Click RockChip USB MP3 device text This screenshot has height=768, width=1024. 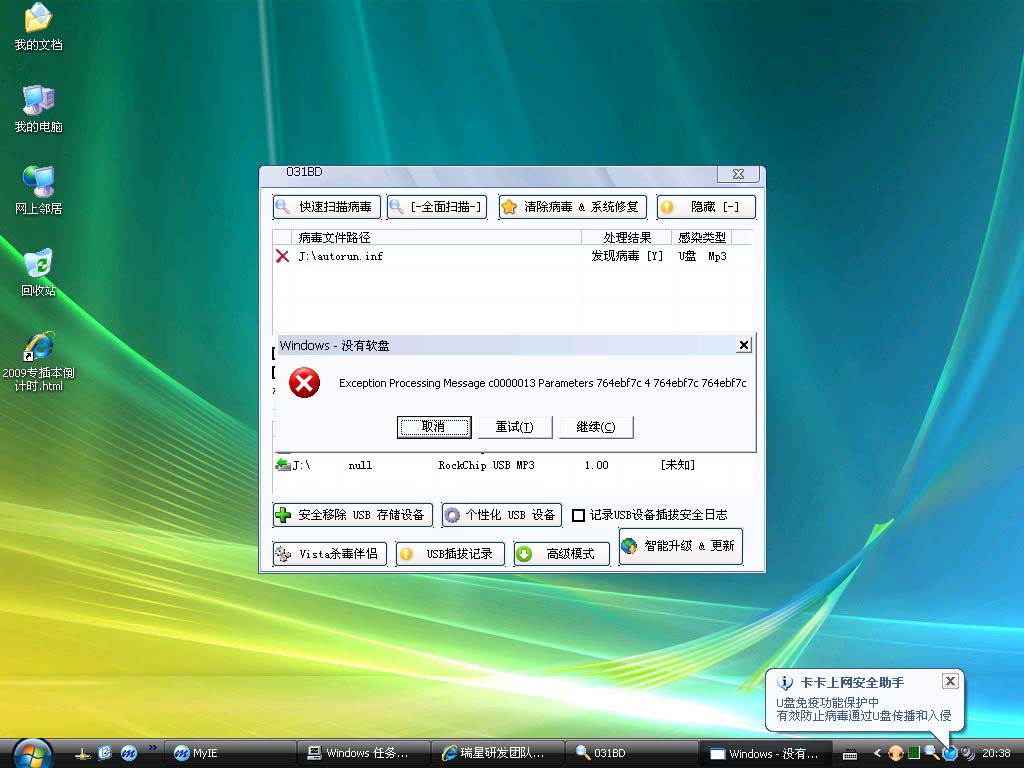click(486, 465)
